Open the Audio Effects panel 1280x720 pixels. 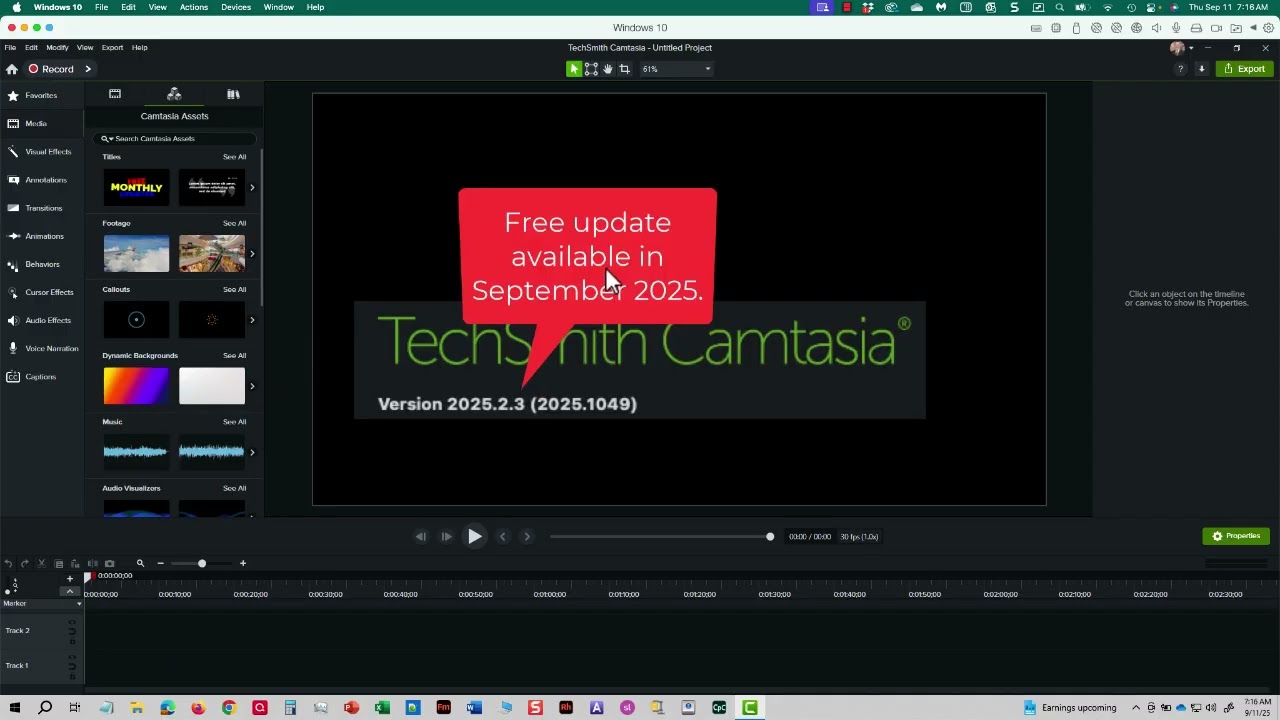coord(41,320)
